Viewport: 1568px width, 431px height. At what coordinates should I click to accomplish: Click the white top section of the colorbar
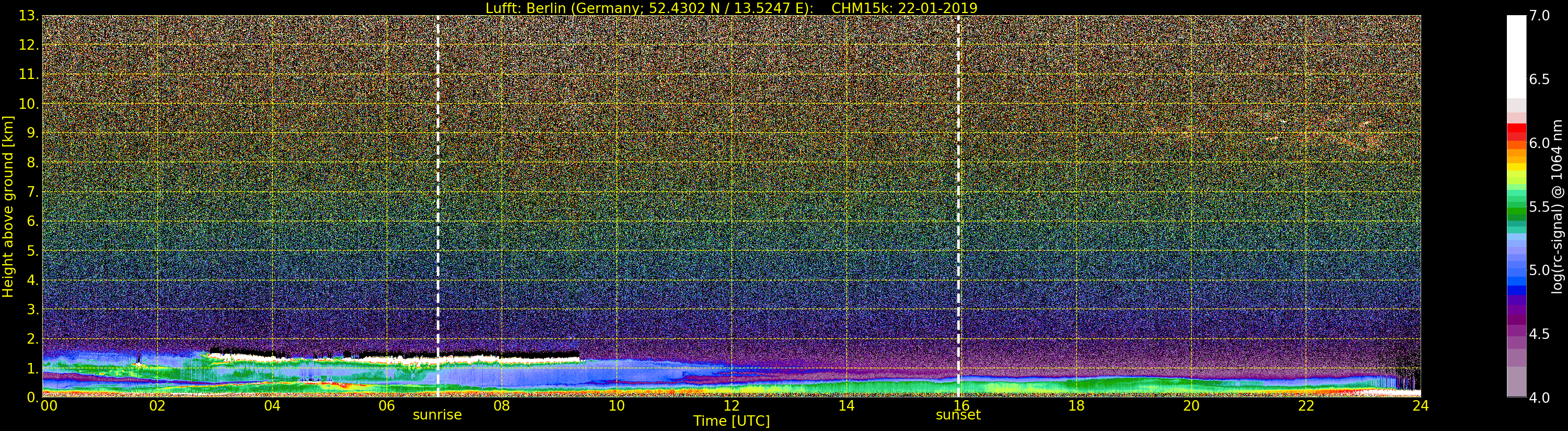[1516, 56]
